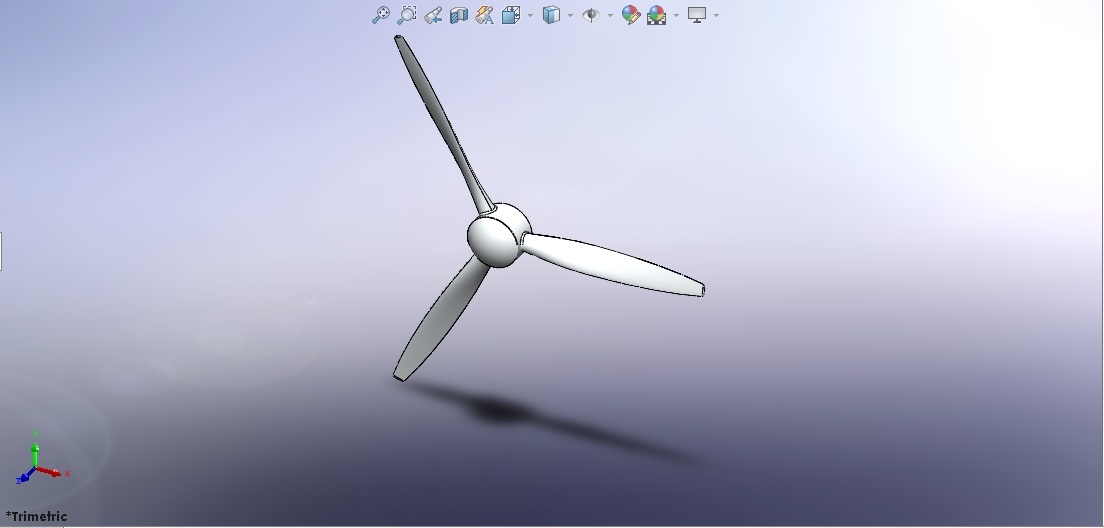1104x528 pixels.
Task: Select the Zoom to Area tool
Action: click(407, 15)
